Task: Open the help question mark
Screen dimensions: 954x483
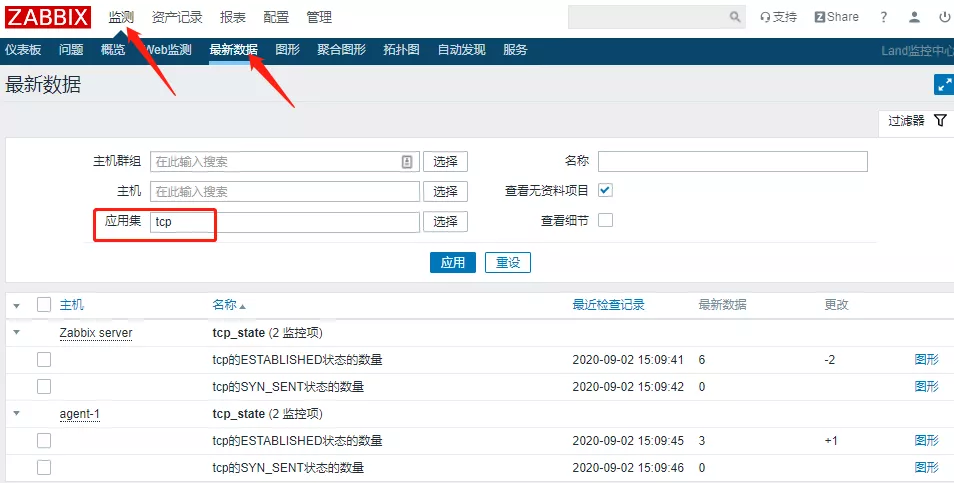Action: point(883,17)
